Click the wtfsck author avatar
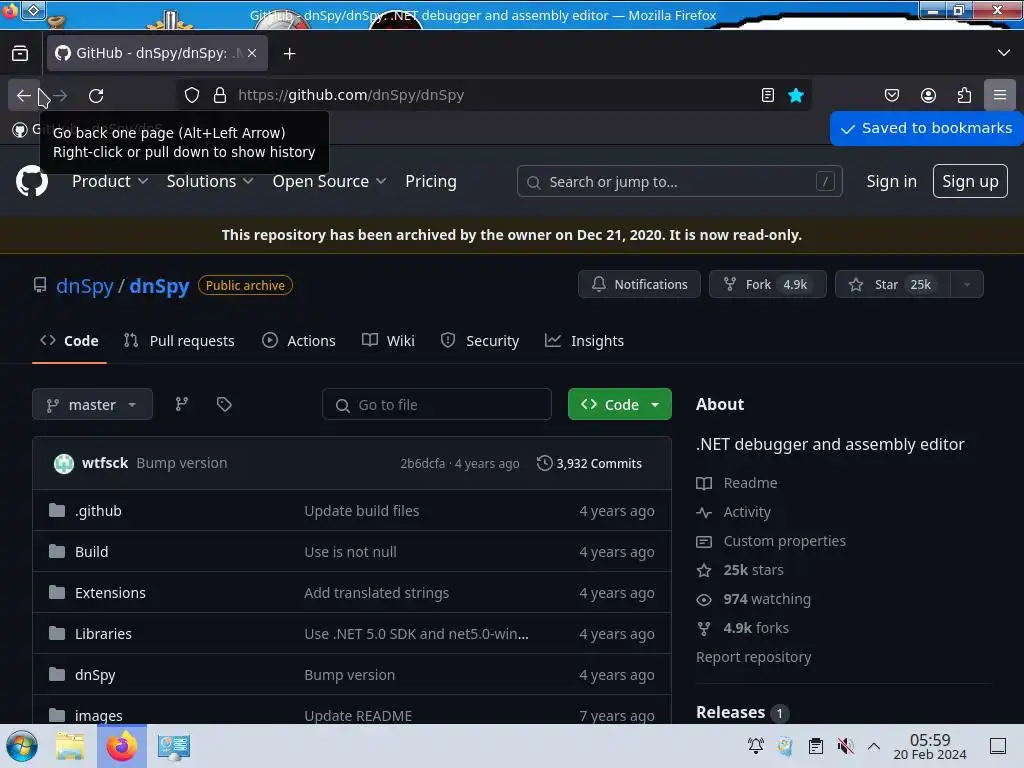Image resolution: width=1024 pixels, height=768 pixels. click(x=64, y=464)
